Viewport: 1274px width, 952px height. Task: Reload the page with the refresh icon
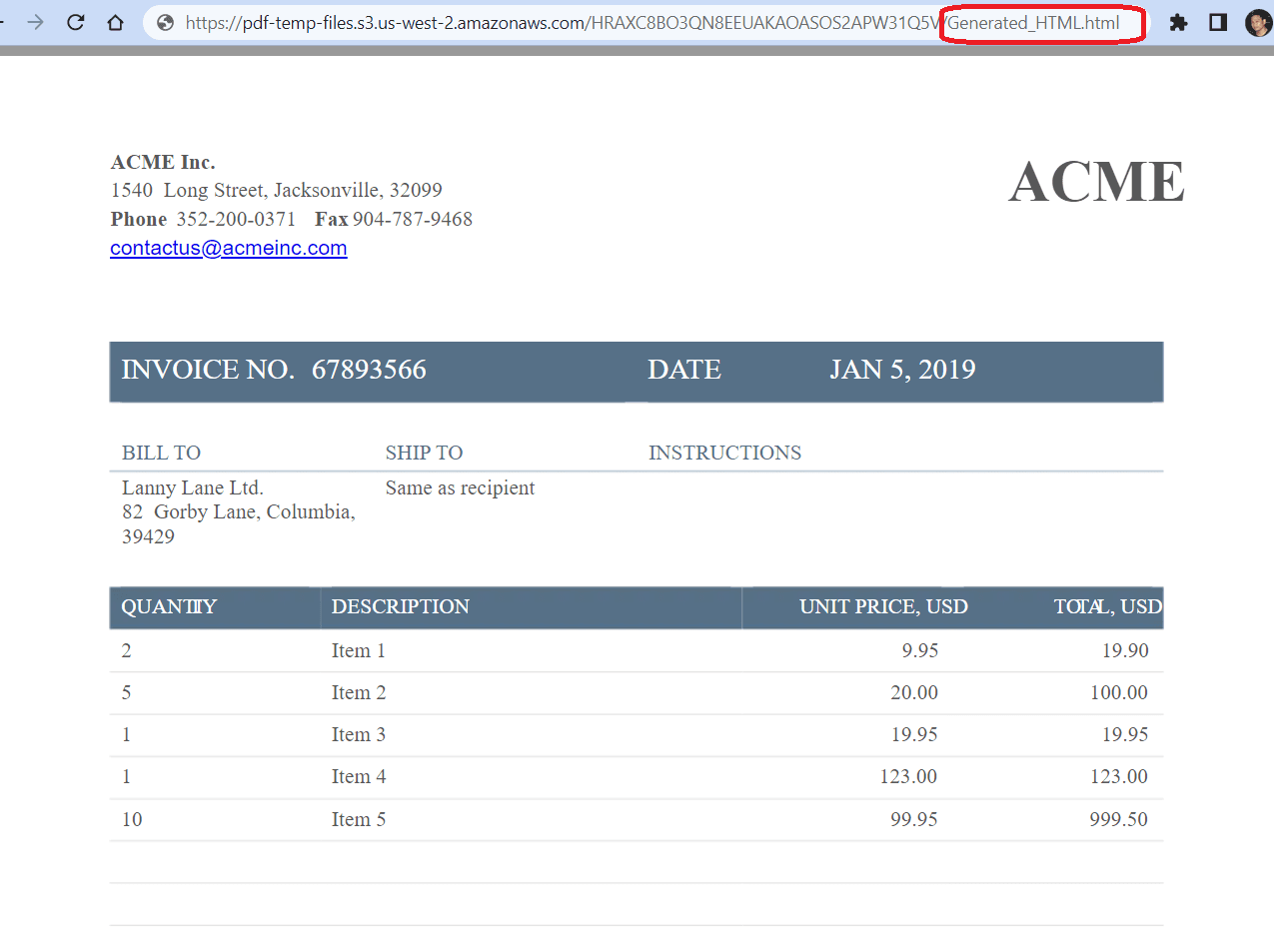coord(76,22)
